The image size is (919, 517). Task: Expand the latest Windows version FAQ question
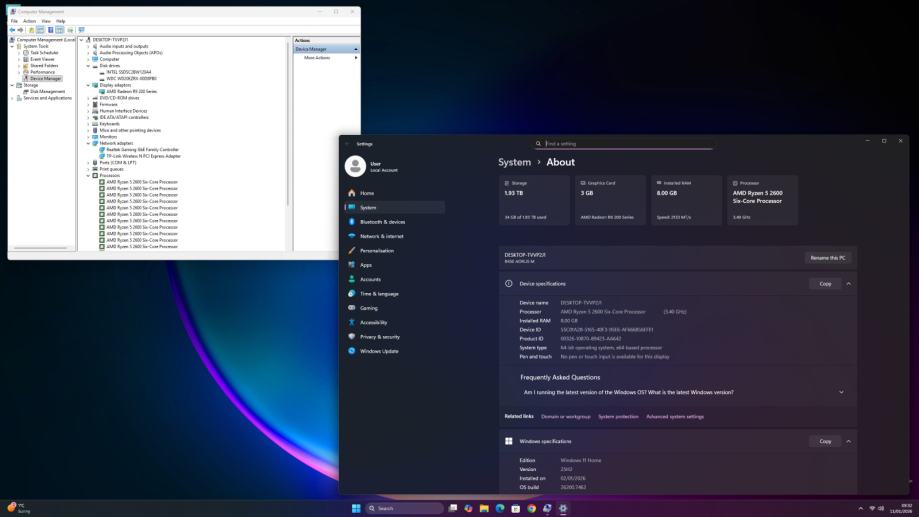(841, 392)
